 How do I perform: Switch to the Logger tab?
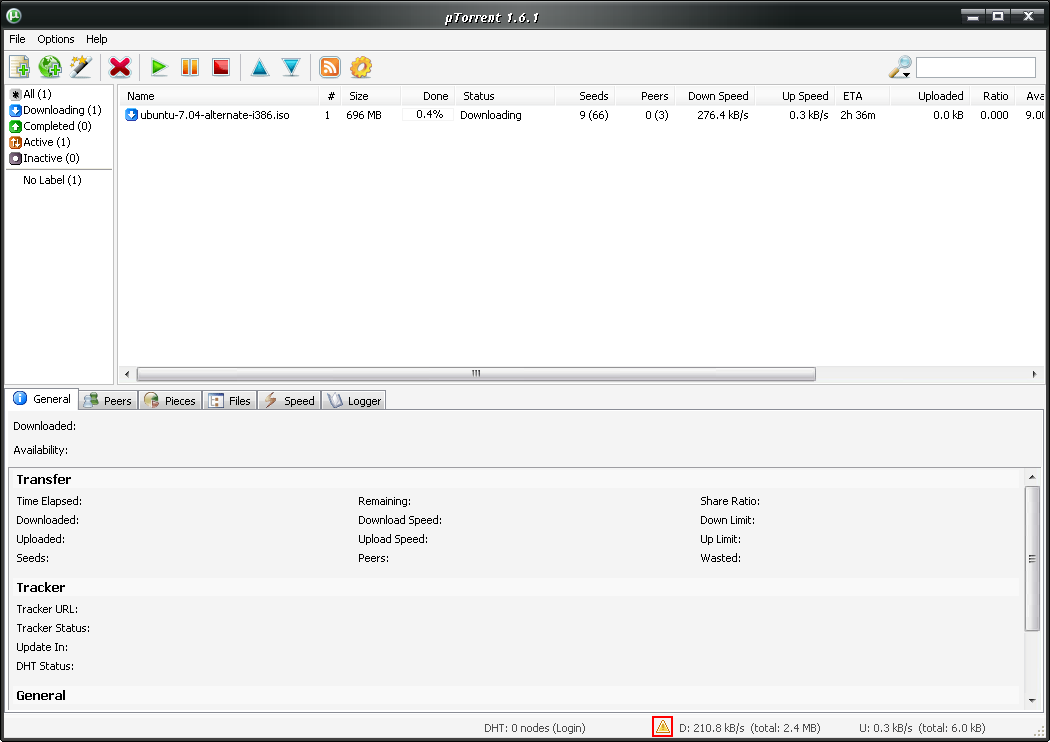354,400
